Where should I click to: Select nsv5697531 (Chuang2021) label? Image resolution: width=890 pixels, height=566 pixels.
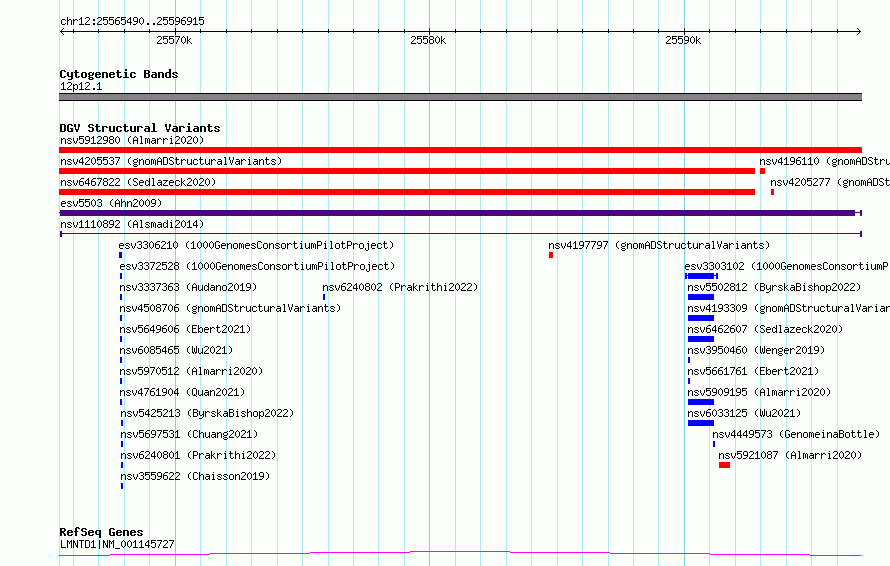tap(189, 434)
